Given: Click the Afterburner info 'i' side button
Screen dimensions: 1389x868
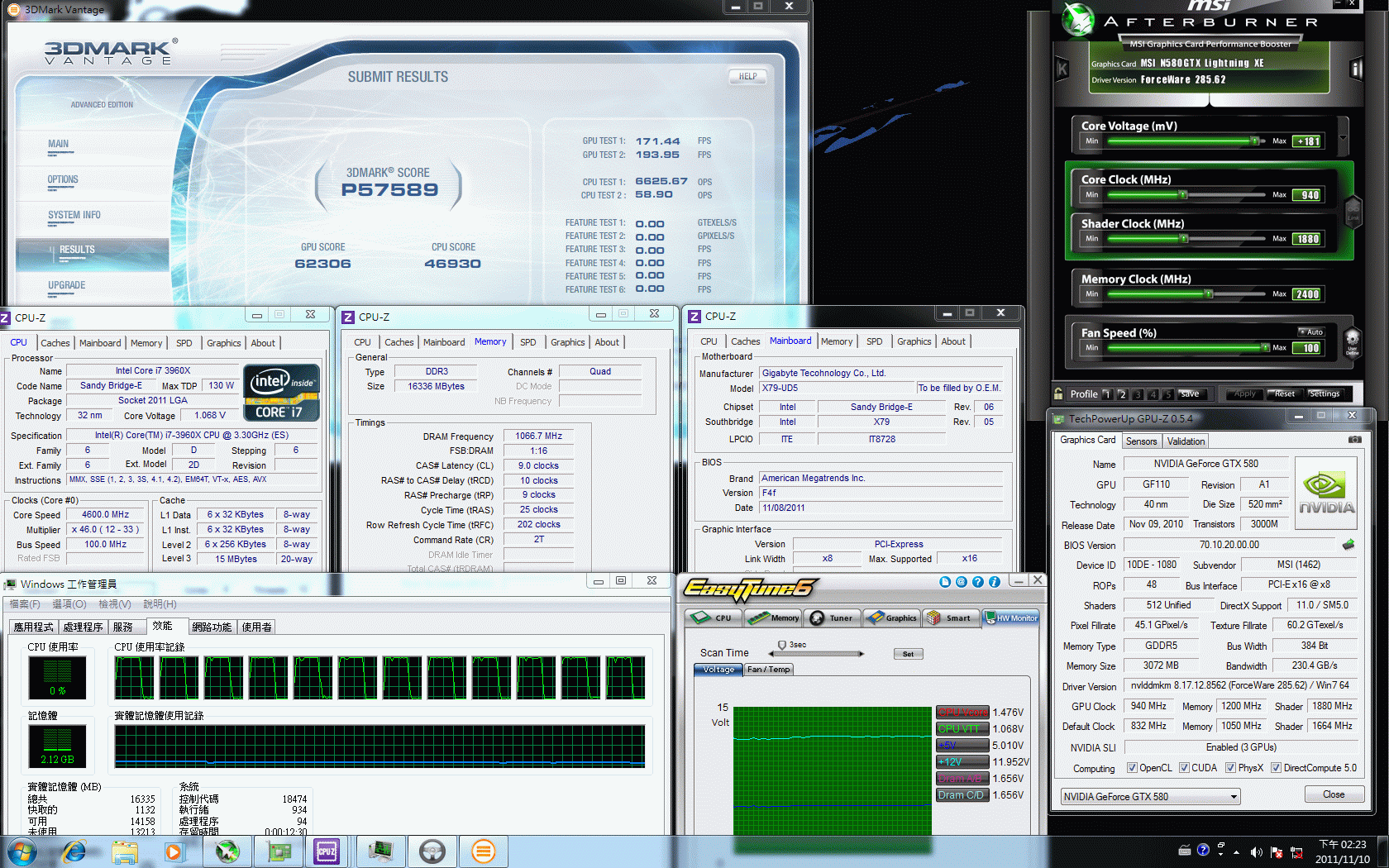Looking at the screenshot, I should [1356, 69].
